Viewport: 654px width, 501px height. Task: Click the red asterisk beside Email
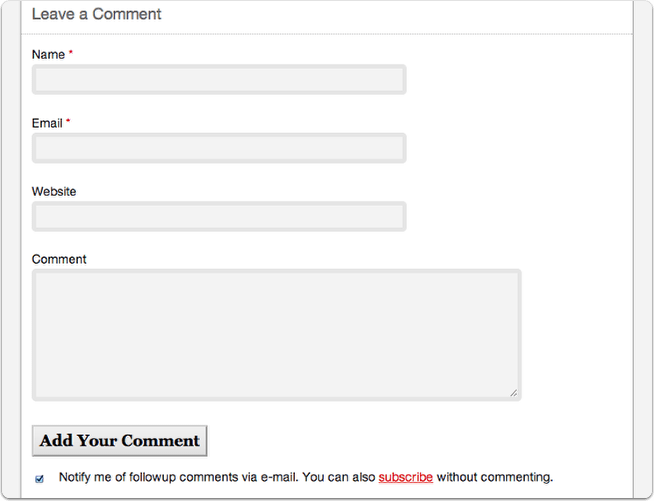click(x=69, y=122)
